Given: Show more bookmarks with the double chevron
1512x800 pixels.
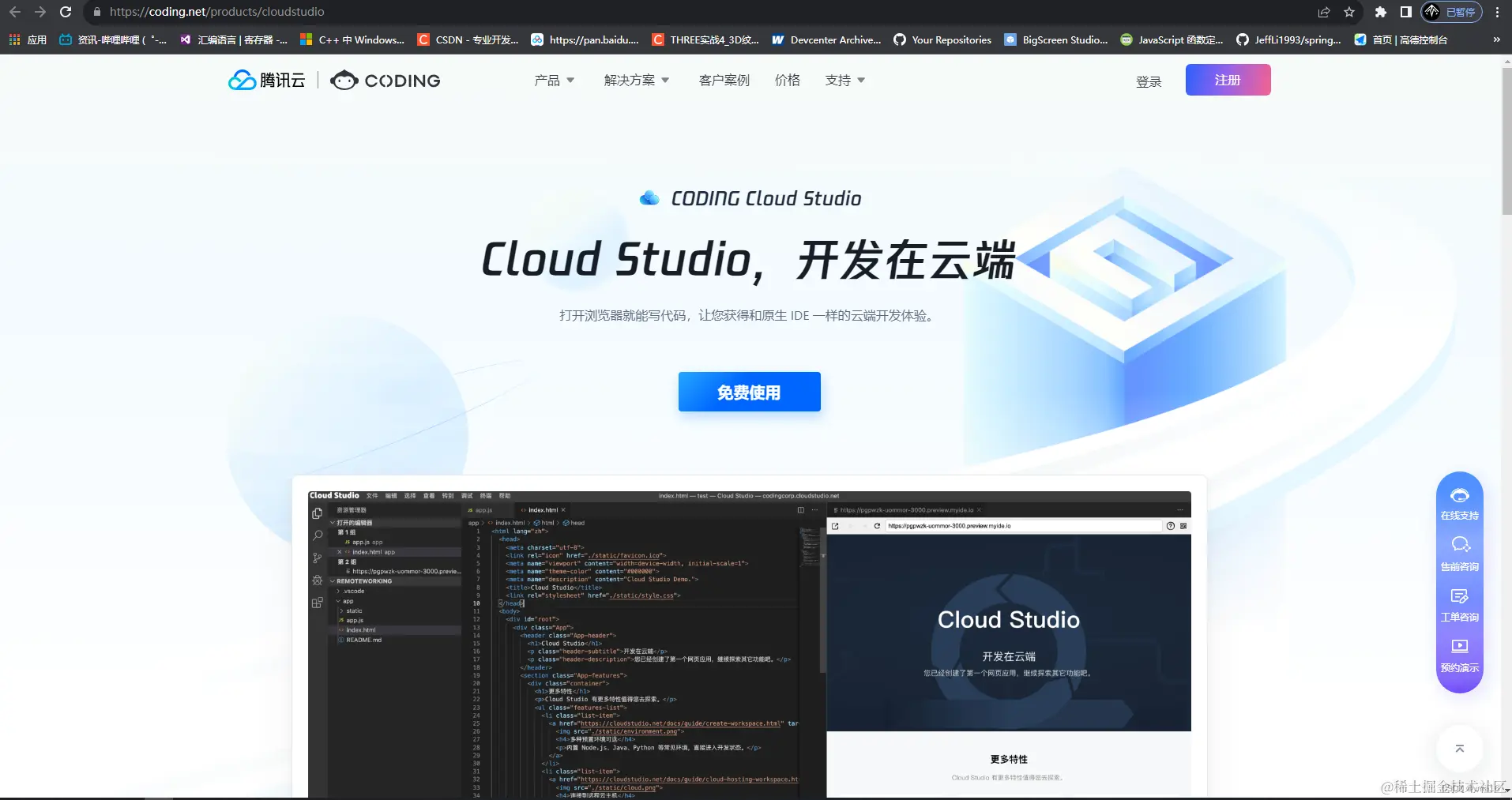Looking at the screenshot, I should click(x=1496, y=39).
